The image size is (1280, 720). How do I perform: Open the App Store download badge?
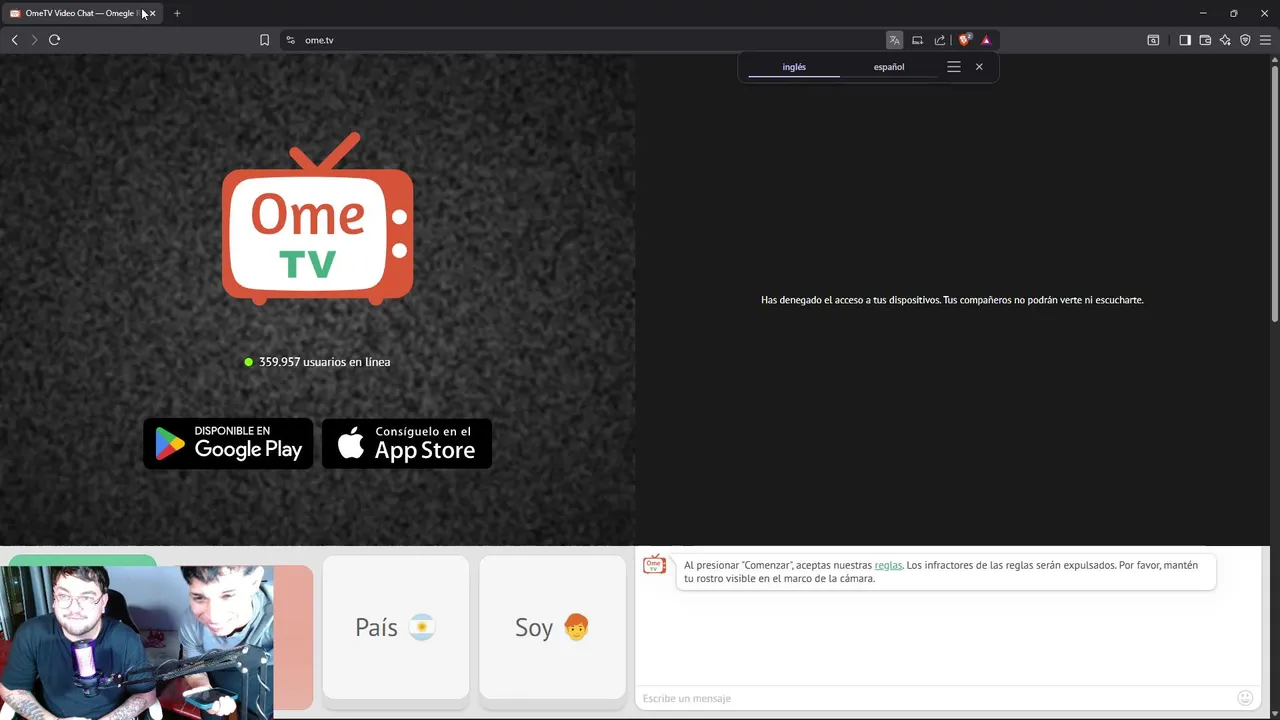pyautogui.click(x=407, y=443)
